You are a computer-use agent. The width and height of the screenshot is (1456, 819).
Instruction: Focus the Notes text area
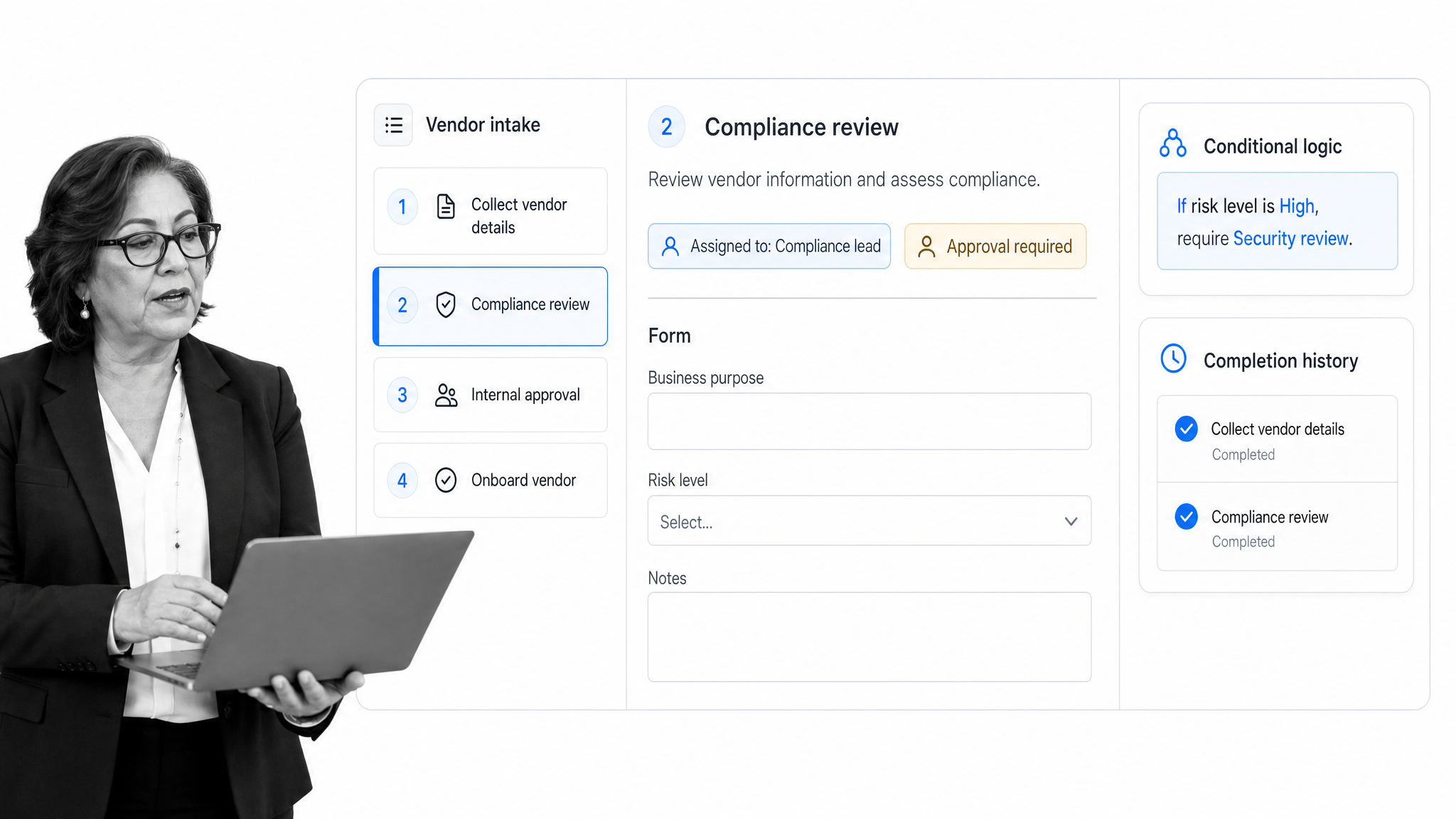(869, 637)
